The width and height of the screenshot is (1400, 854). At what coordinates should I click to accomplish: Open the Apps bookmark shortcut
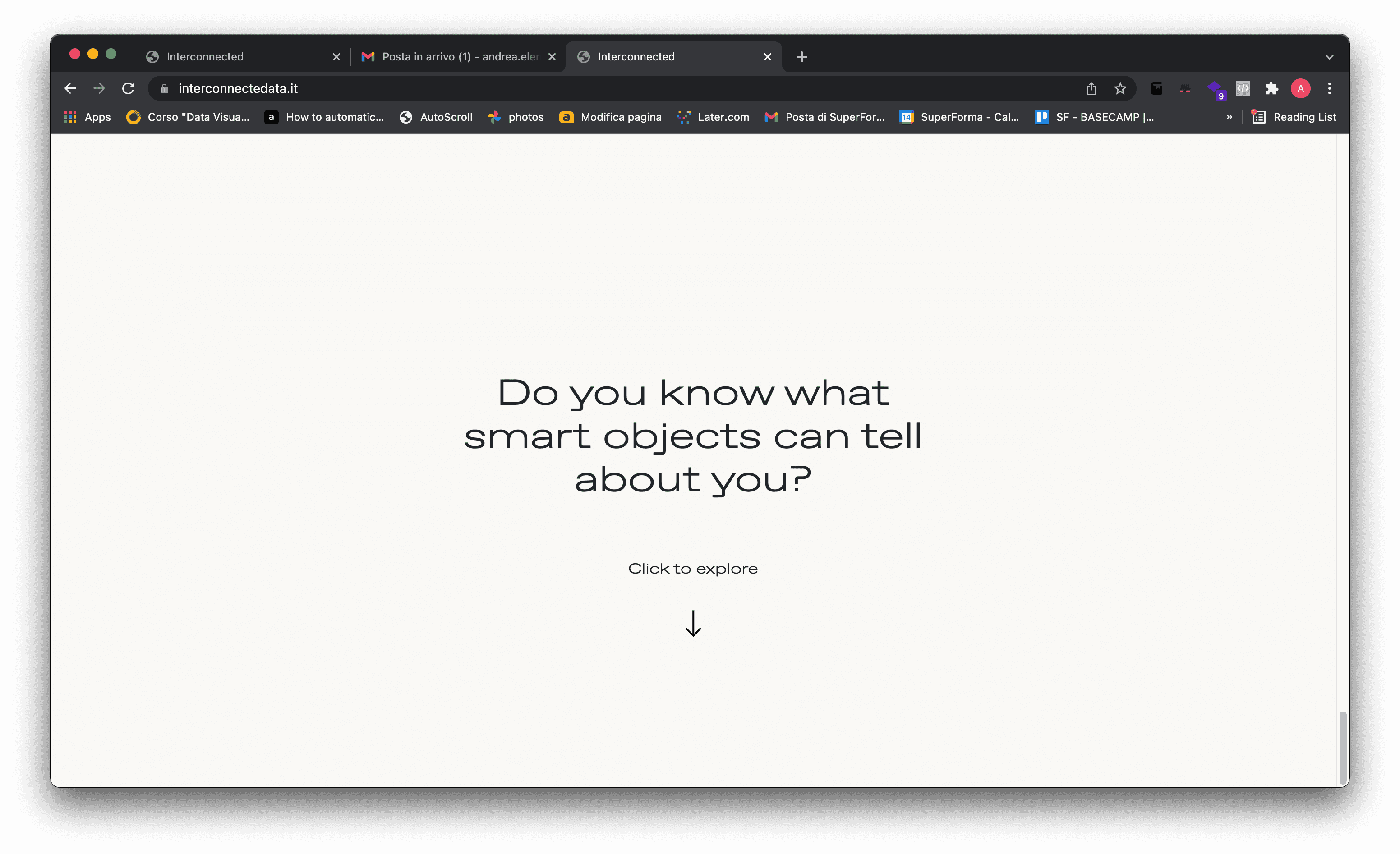point(87,117)
